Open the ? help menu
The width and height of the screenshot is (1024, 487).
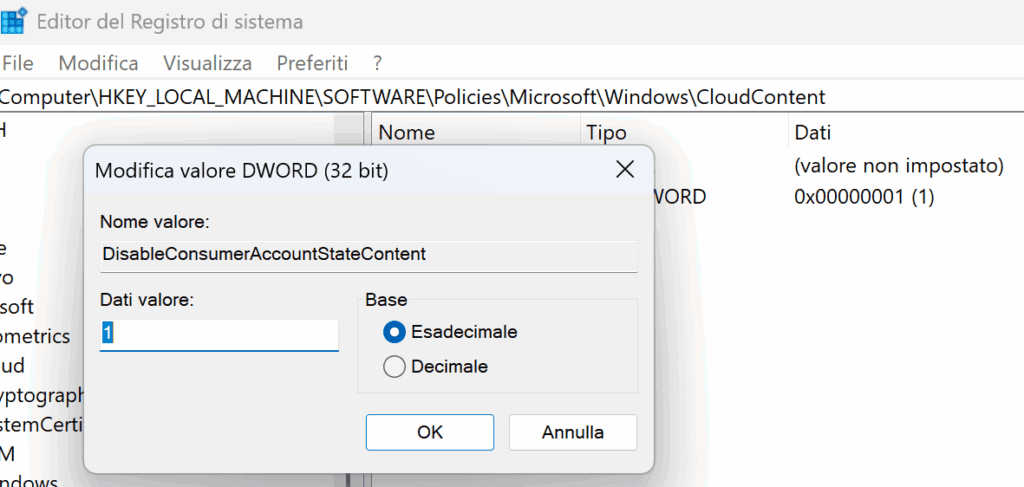point(377,63)
